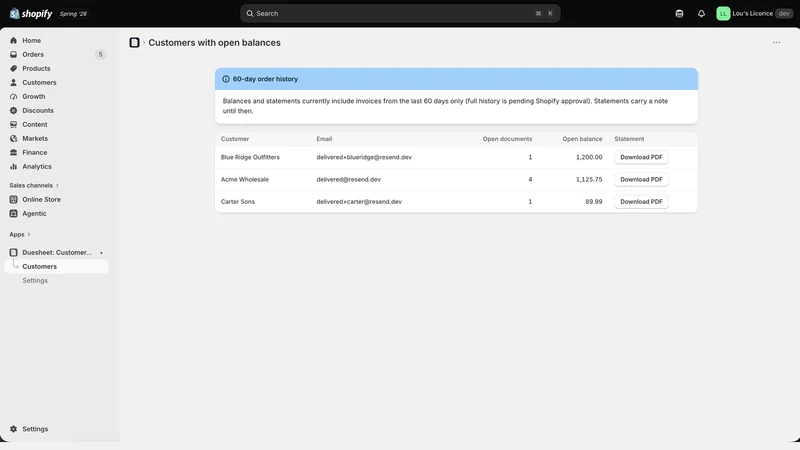Open the Markets globe icon
800x450 pixels.
(13, 139)
